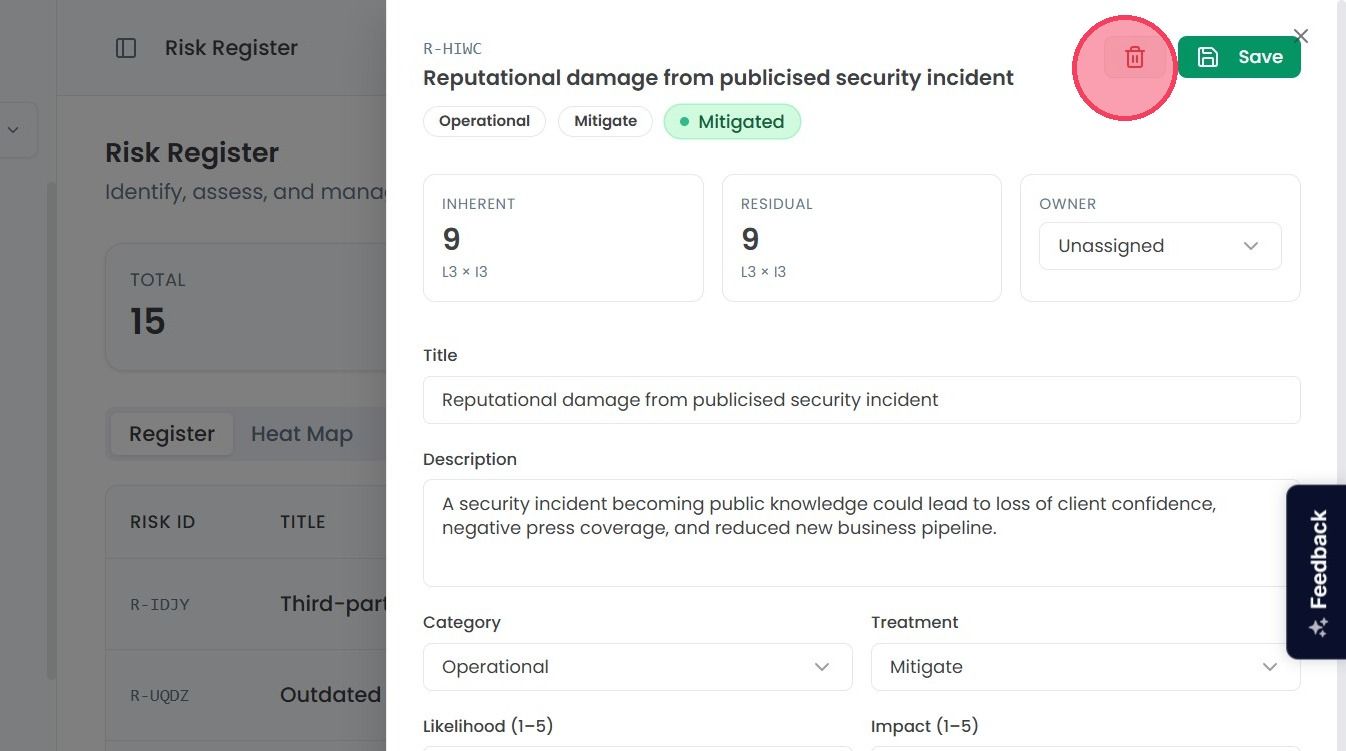Viewport: 1346px width, 751px height.
Task: Open risk row R-UQDZ
Action: [246, 695]
